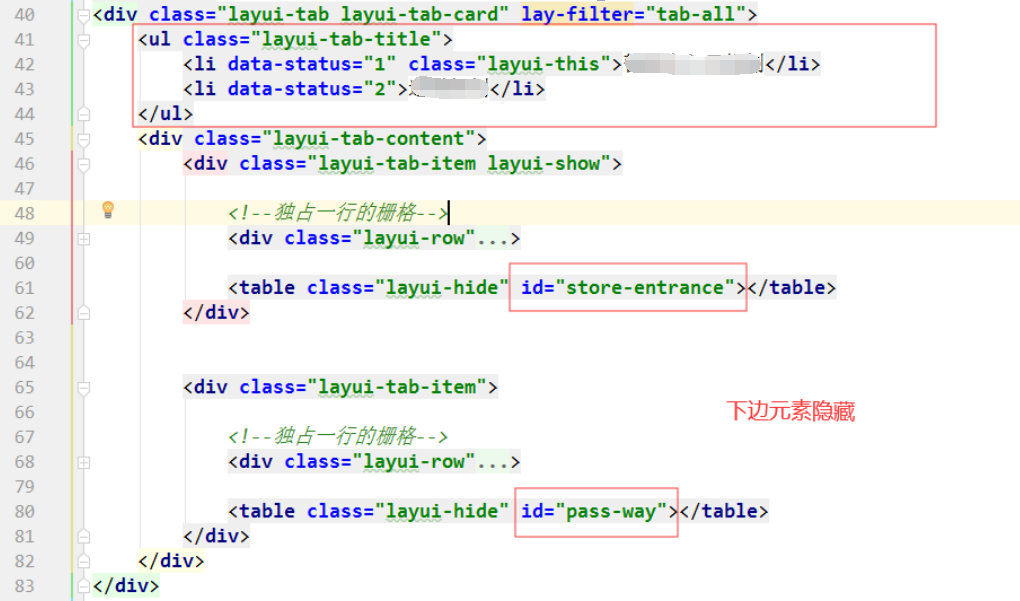Click line number 43 in the gutter
1020x601 pixels.
click(x=25, y=90)
